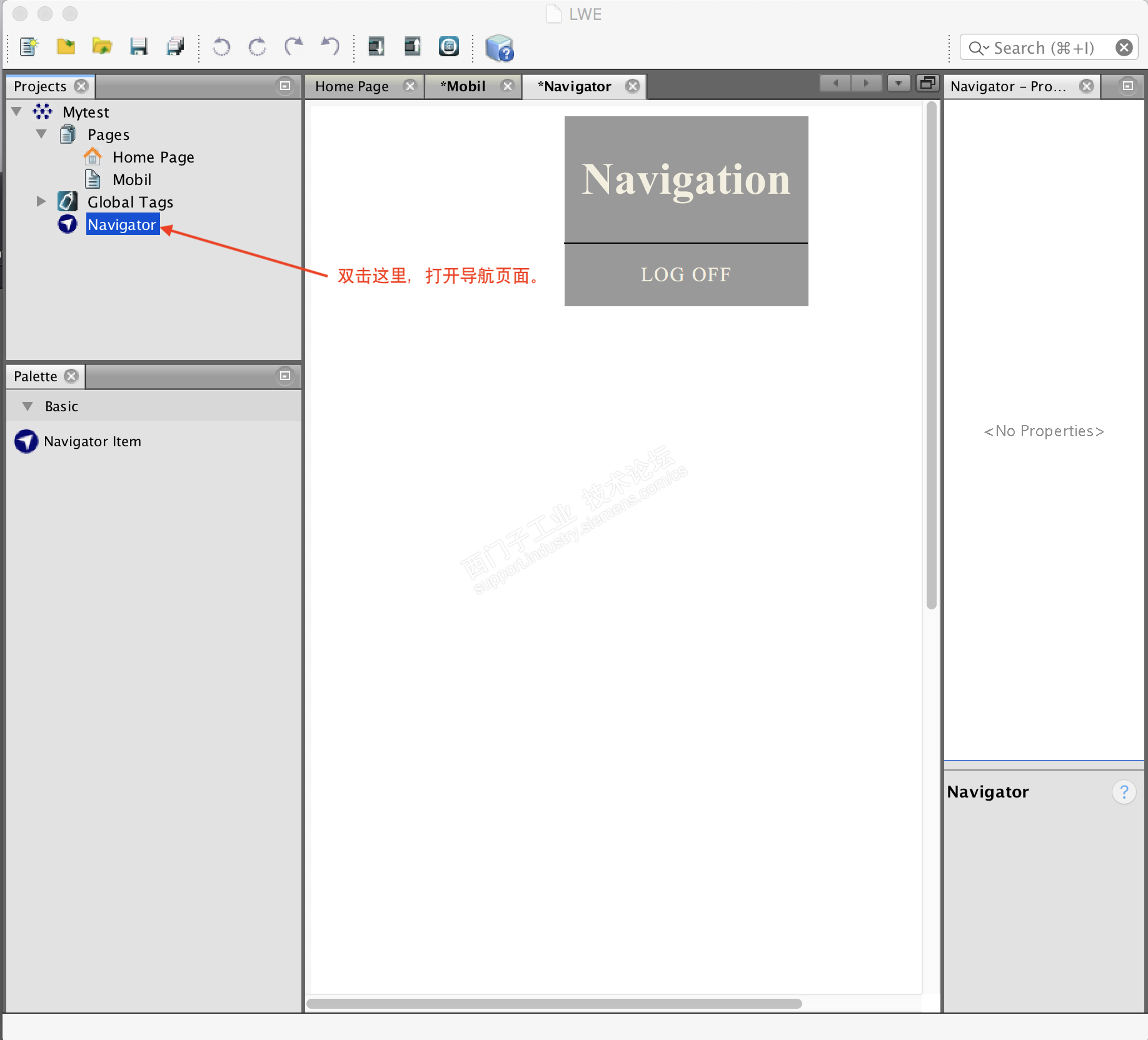Open the help cube icon with question mark
1148x1040 pixels.
[x=499, y=48]
